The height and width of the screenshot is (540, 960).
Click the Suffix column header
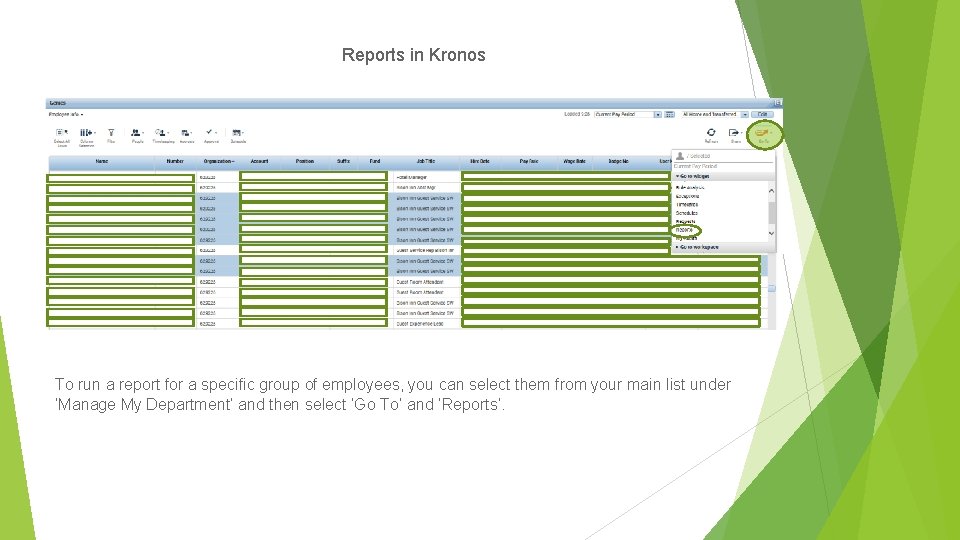click(x=343, y=162)
